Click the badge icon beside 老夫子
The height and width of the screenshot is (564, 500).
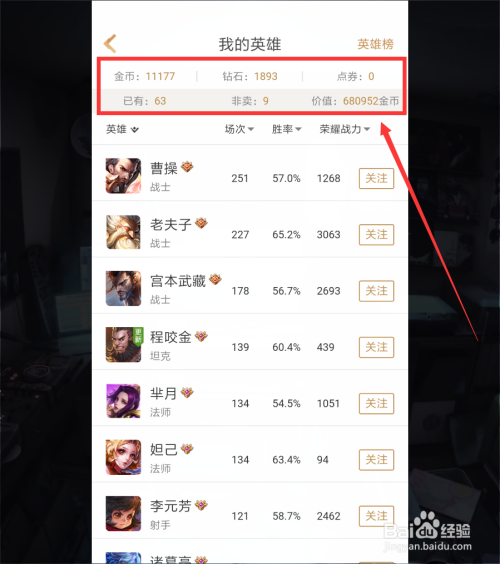click(201, 223)
